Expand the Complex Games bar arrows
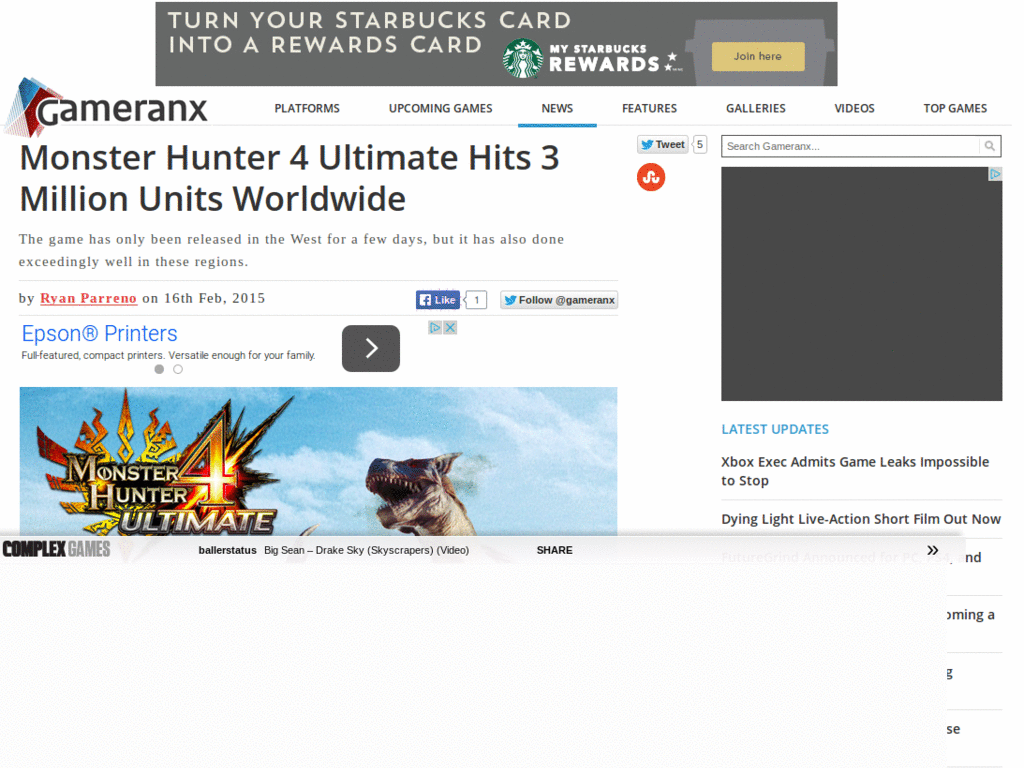Viewport: 1024px width, 768px height. pos(933,551)
